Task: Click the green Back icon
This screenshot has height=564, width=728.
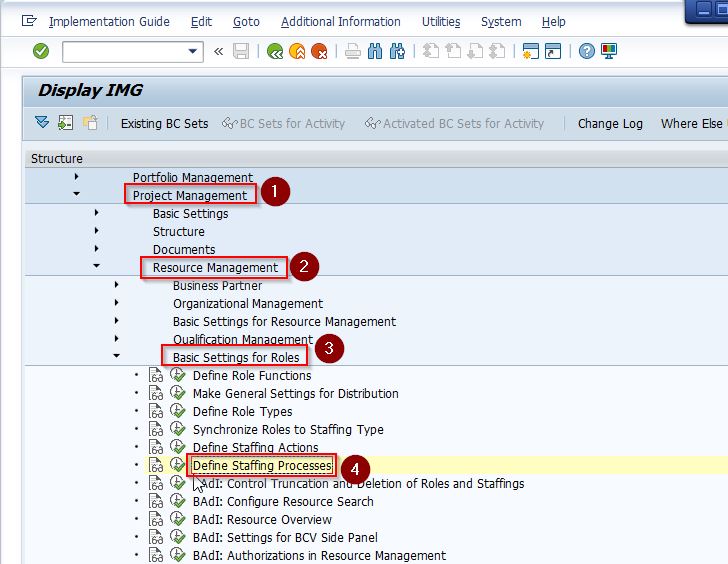Action: [275, 51]
